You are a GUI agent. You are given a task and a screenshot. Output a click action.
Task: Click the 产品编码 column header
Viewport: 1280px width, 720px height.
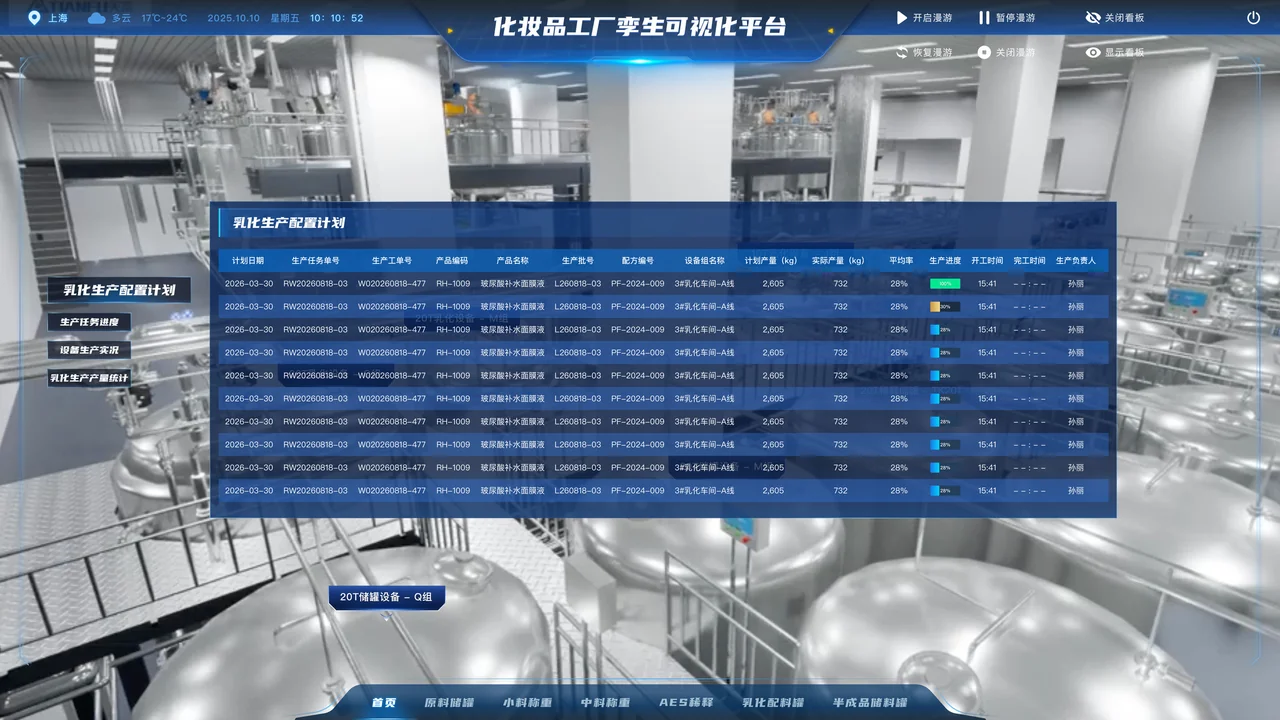[452, 261]
